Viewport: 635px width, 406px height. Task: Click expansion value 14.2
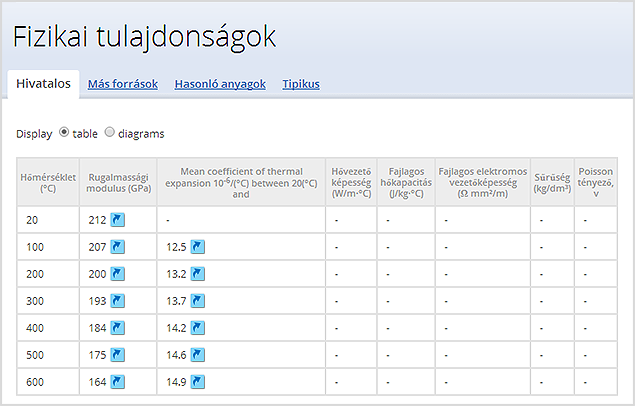pos(176,328)
